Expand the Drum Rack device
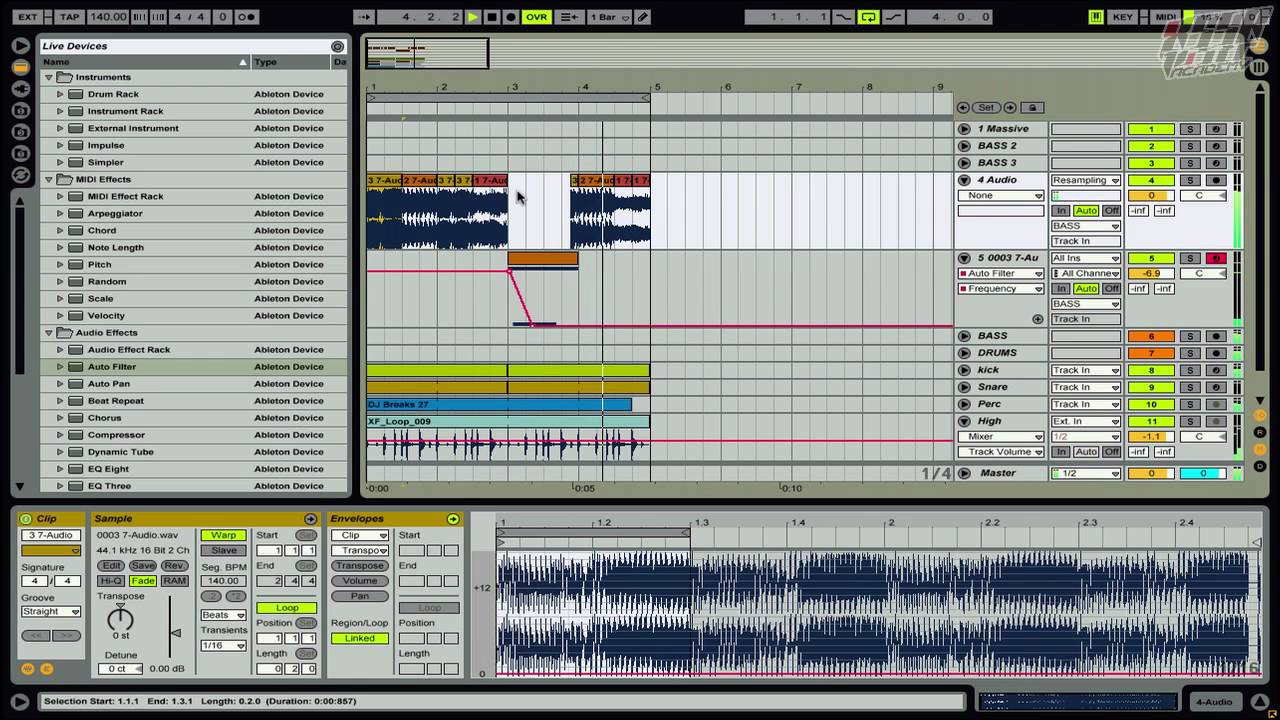This screenshot has height=720, width=1280. [x=60, y=94]
